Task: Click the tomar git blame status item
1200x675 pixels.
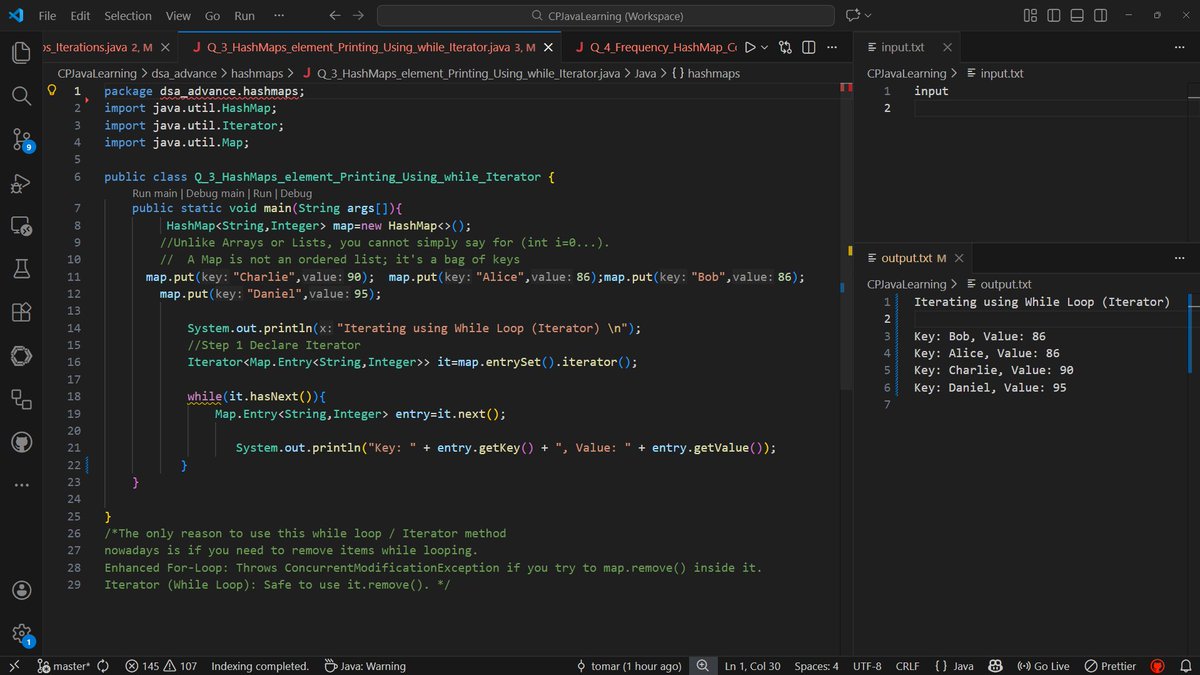Action: pyautogui.click(x=629, y=666)
